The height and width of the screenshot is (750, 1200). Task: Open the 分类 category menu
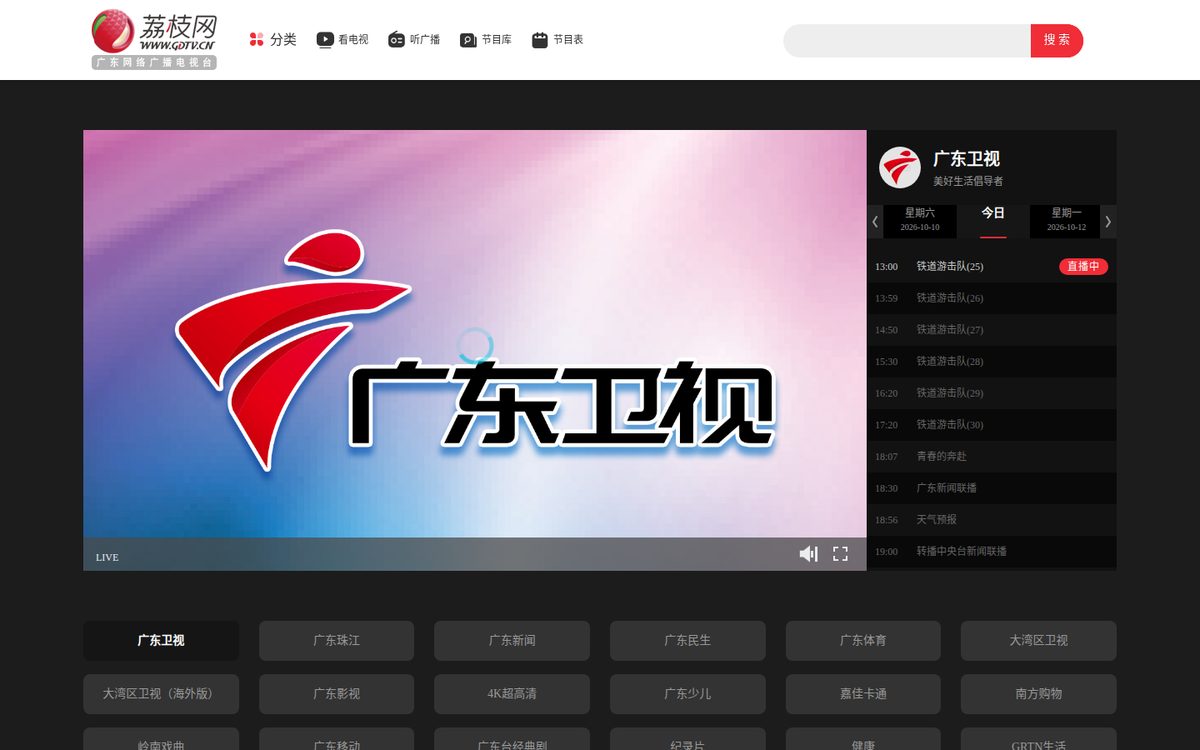point(273,40)
